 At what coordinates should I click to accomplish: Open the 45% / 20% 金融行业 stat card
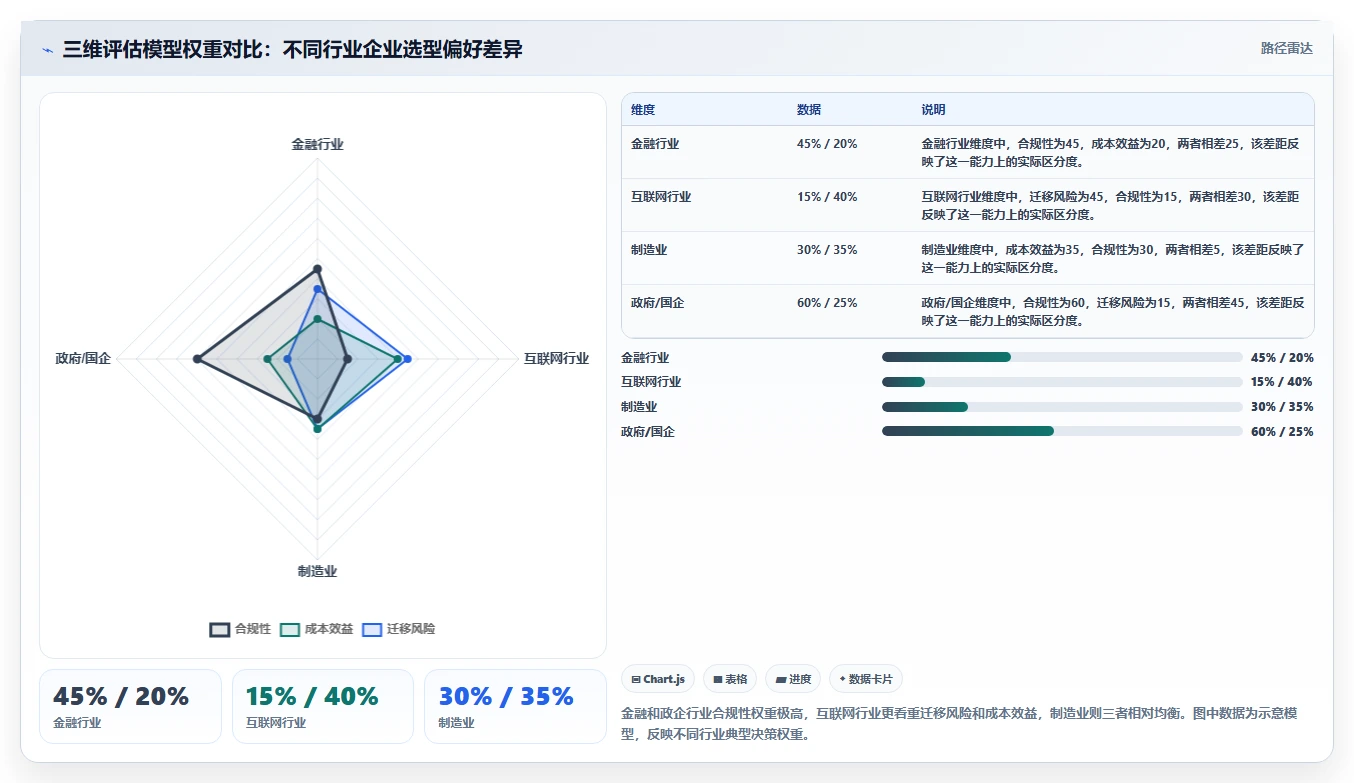[x=130, y=706]
